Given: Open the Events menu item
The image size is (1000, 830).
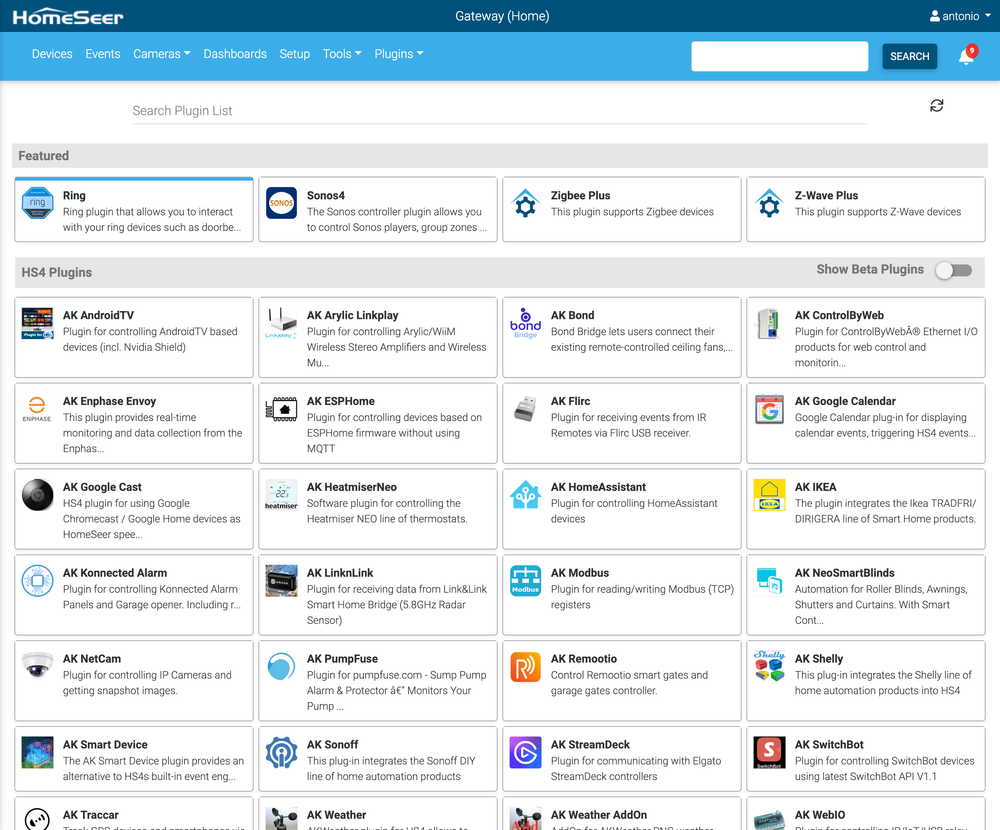Looking at the screenshot, I should click(103, 54).
